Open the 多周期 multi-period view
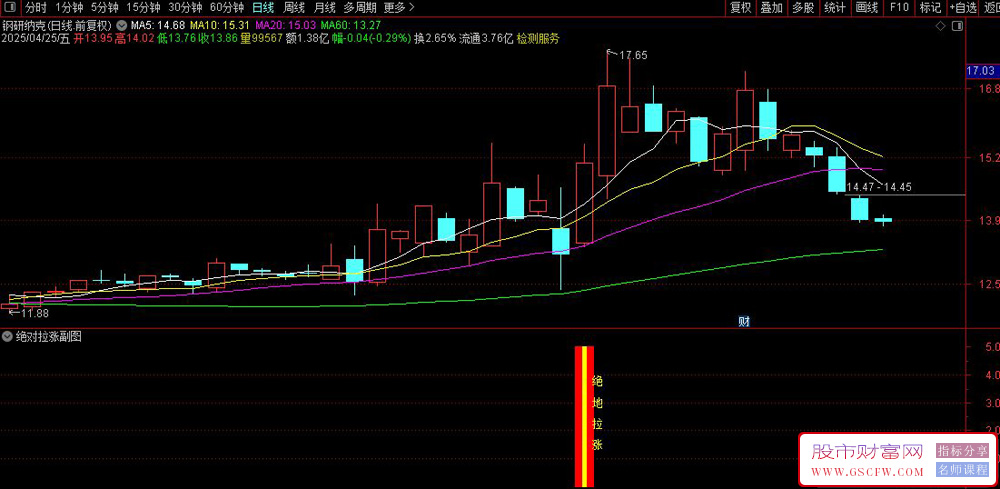Viewport: 1000px width, 489px height. click(x=360, y=8)
